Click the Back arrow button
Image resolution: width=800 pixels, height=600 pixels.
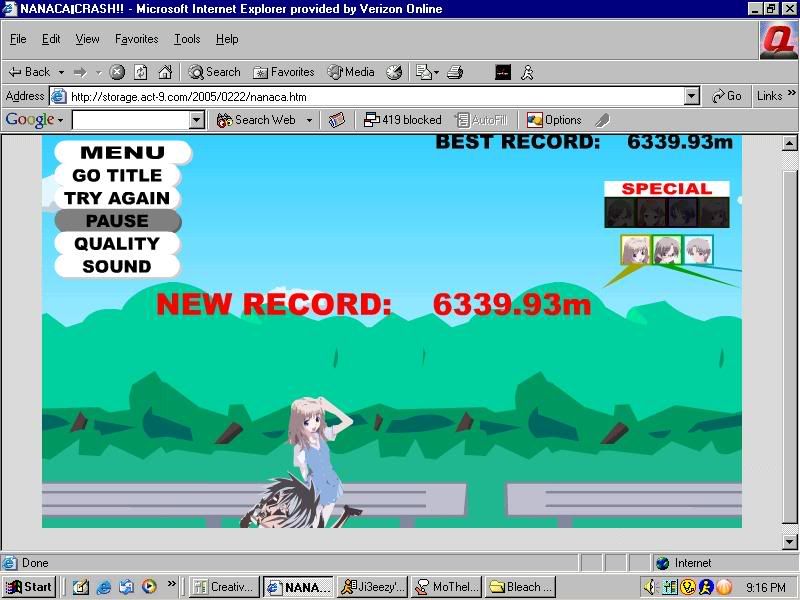click(x=29, y=72)
